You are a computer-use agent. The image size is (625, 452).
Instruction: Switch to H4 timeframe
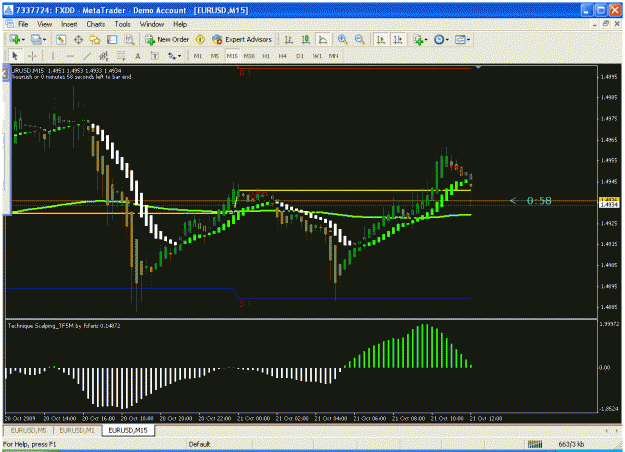click(283, 56)
